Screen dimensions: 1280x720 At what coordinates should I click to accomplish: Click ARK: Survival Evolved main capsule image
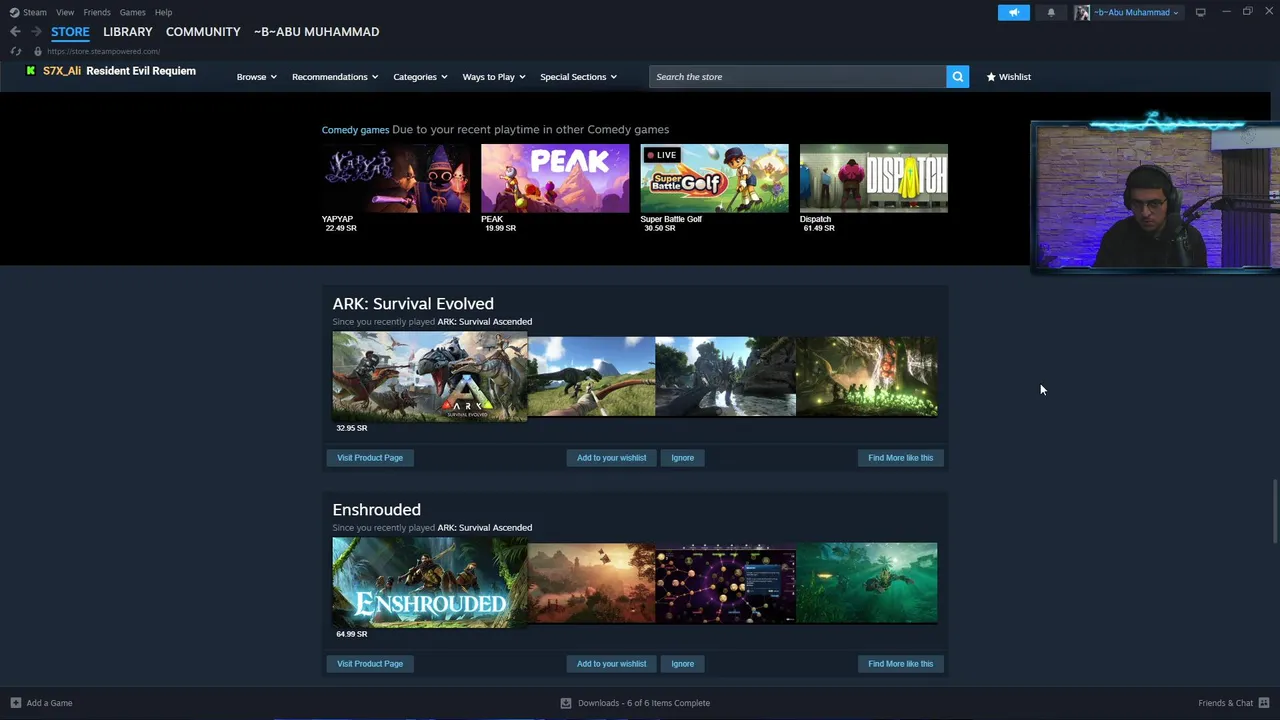click(430, 377)
